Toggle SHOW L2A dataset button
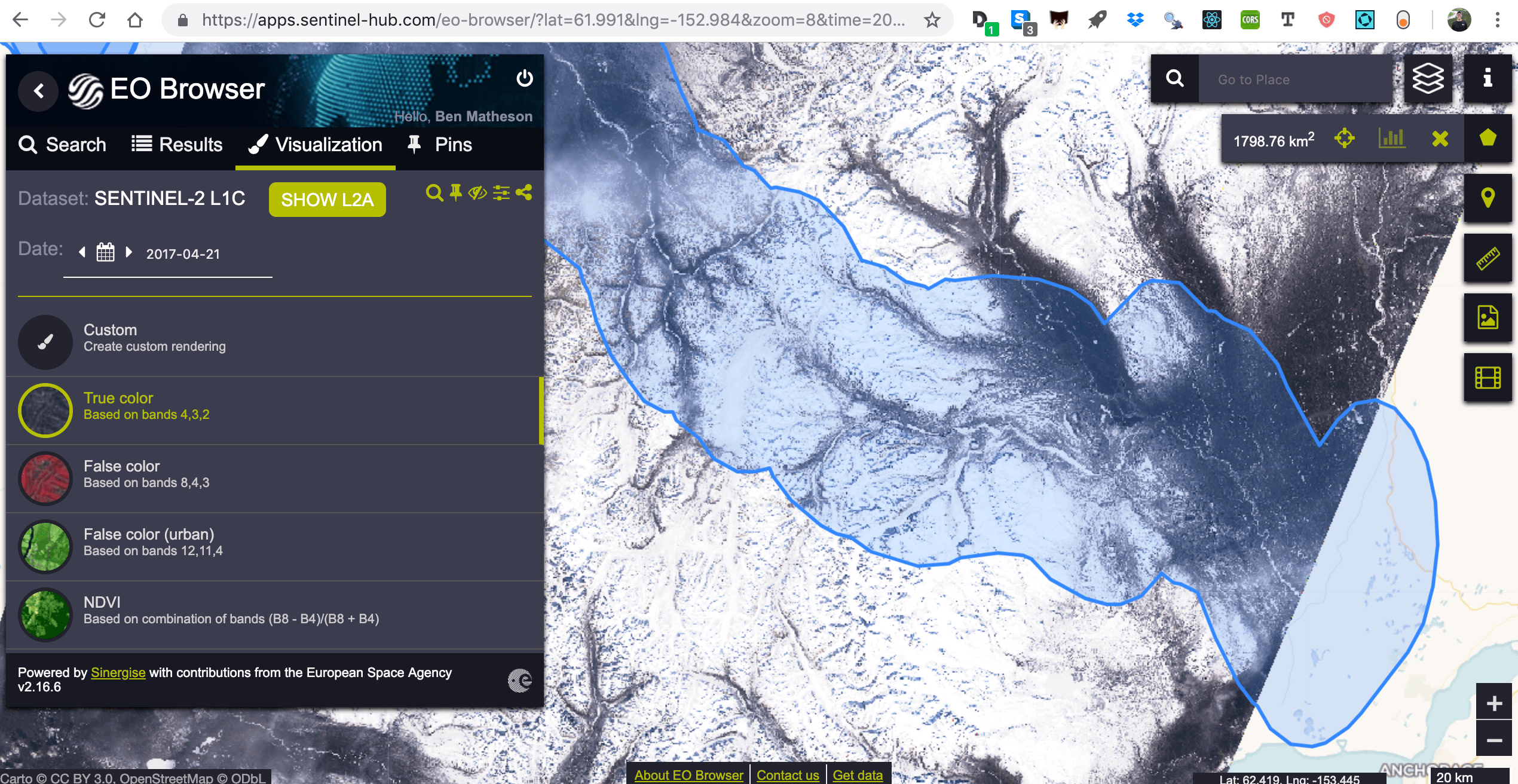The height and width of the screenshot is (784, 1518). coord(328,198)
